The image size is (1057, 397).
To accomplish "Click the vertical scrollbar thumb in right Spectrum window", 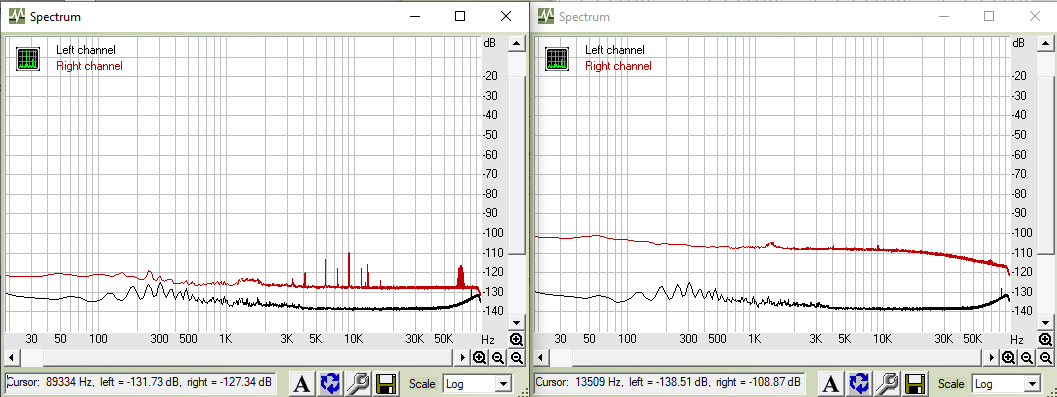I will pos(1045,166).
